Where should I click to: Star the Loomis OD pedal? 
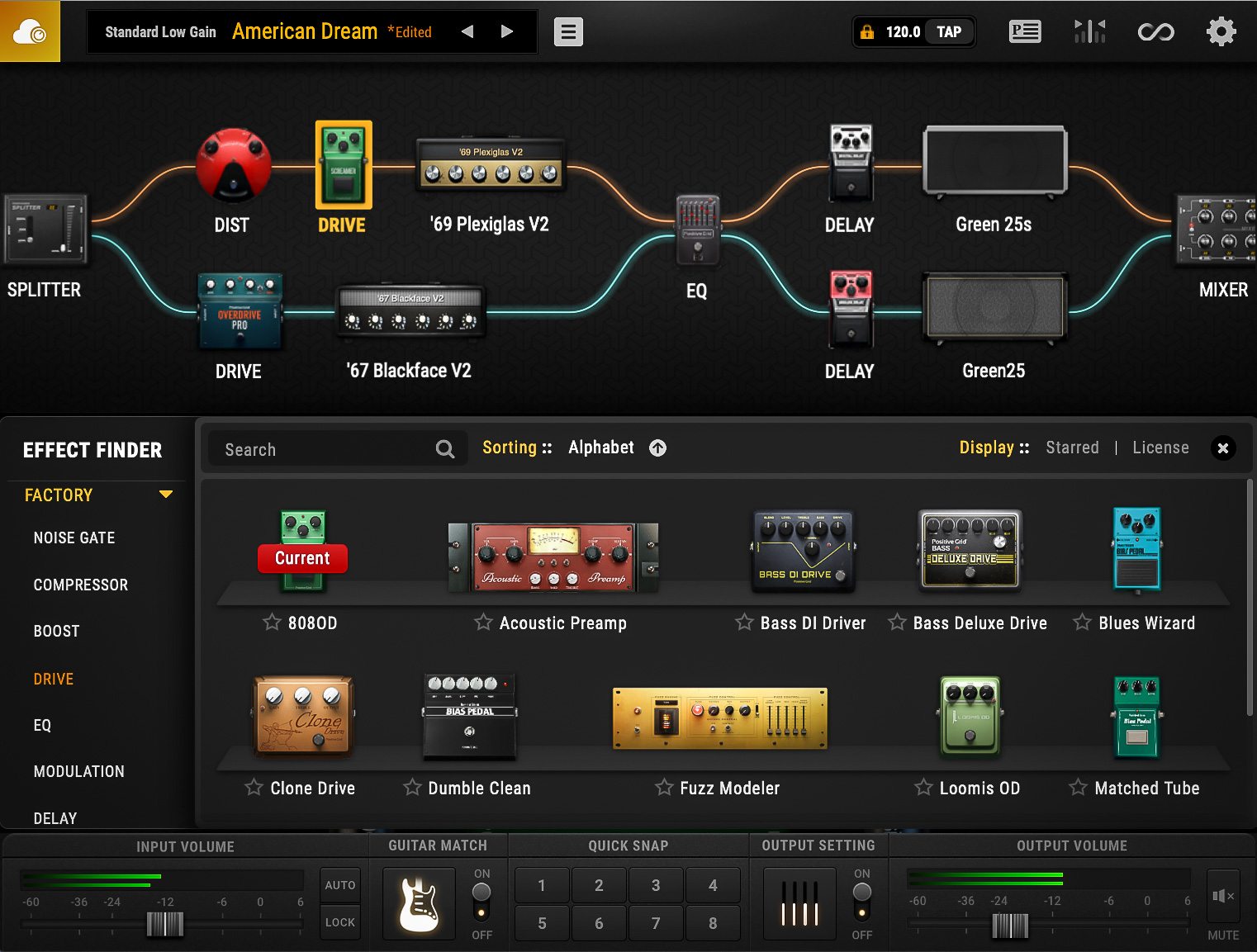point(923,787)
